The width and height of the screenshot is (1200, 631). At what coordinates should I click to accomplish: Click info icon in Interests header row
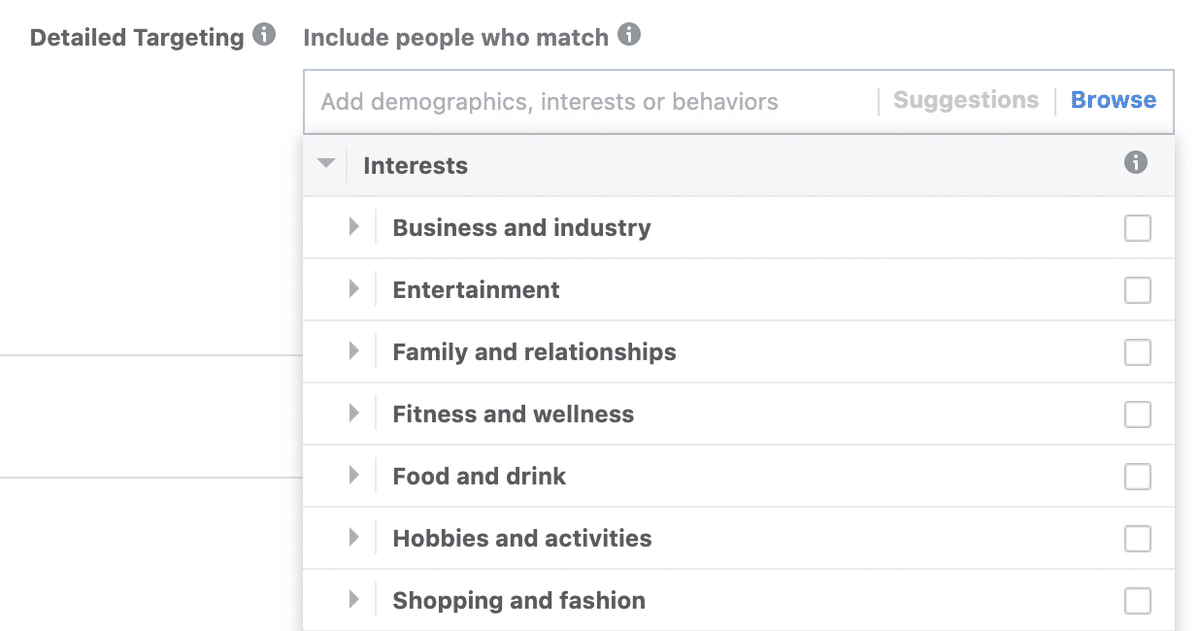pos(1136,163)
